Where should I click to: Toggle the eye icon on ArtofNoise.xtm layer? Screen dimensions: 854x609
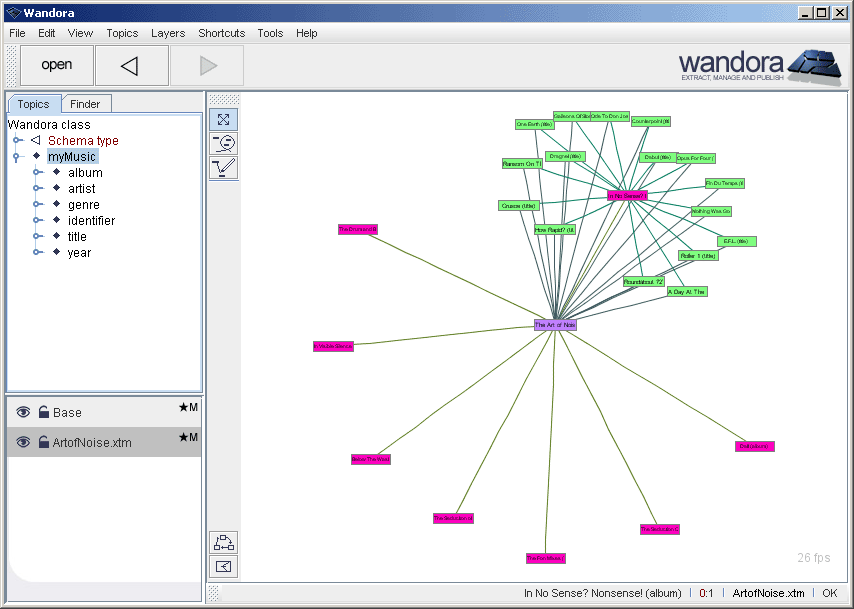pyautogui.click(x=22, y=441)
